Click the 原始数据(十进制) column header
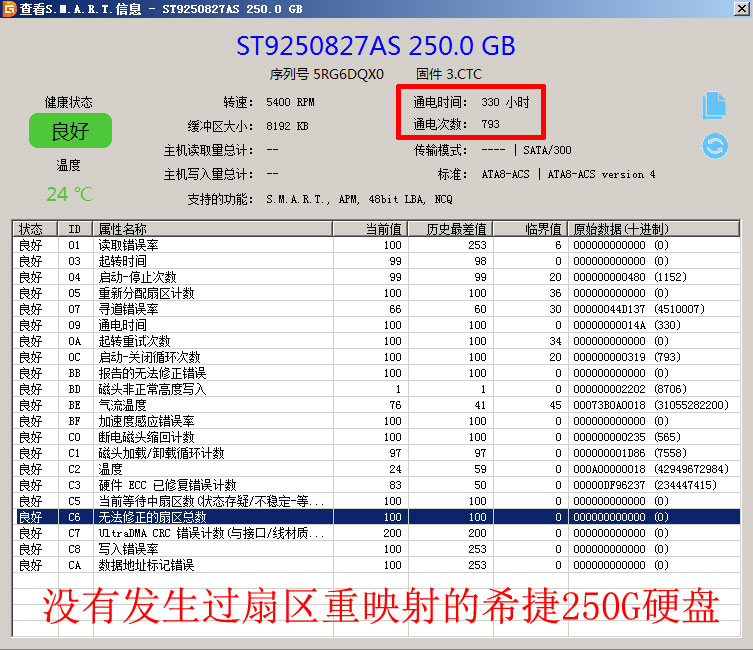Screen dimensions: 753x650 (654, 229)
